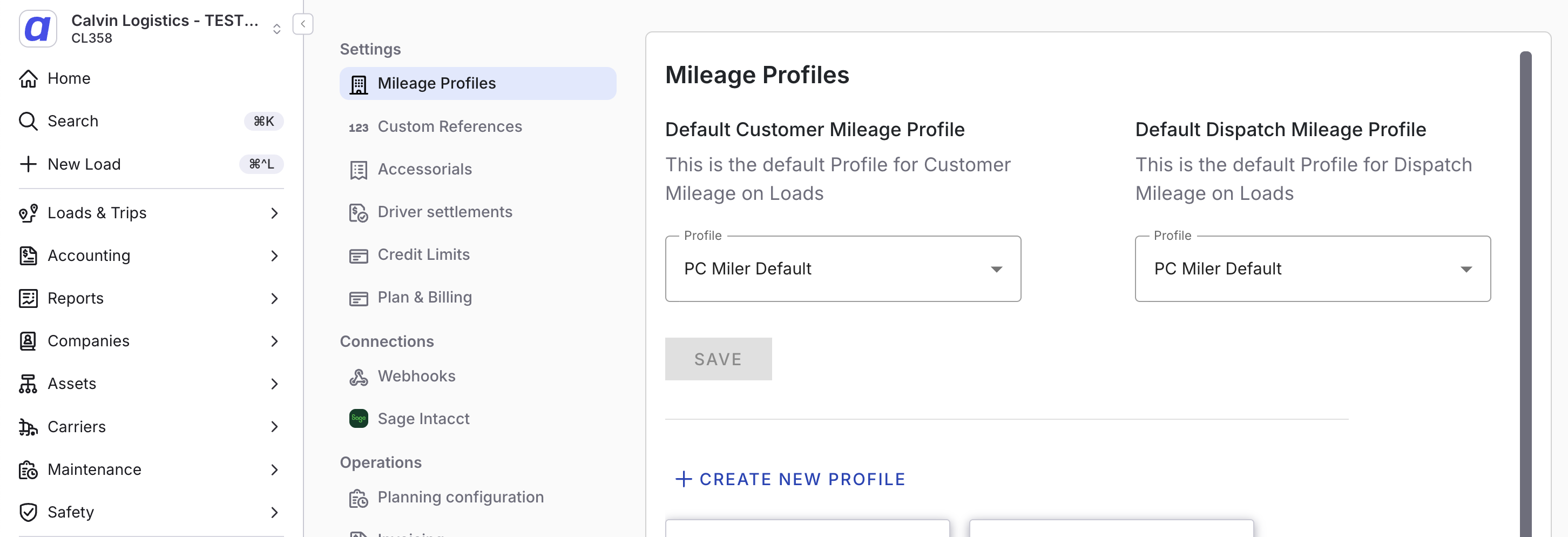Expand the Reports section chevron

coord(274,298)
